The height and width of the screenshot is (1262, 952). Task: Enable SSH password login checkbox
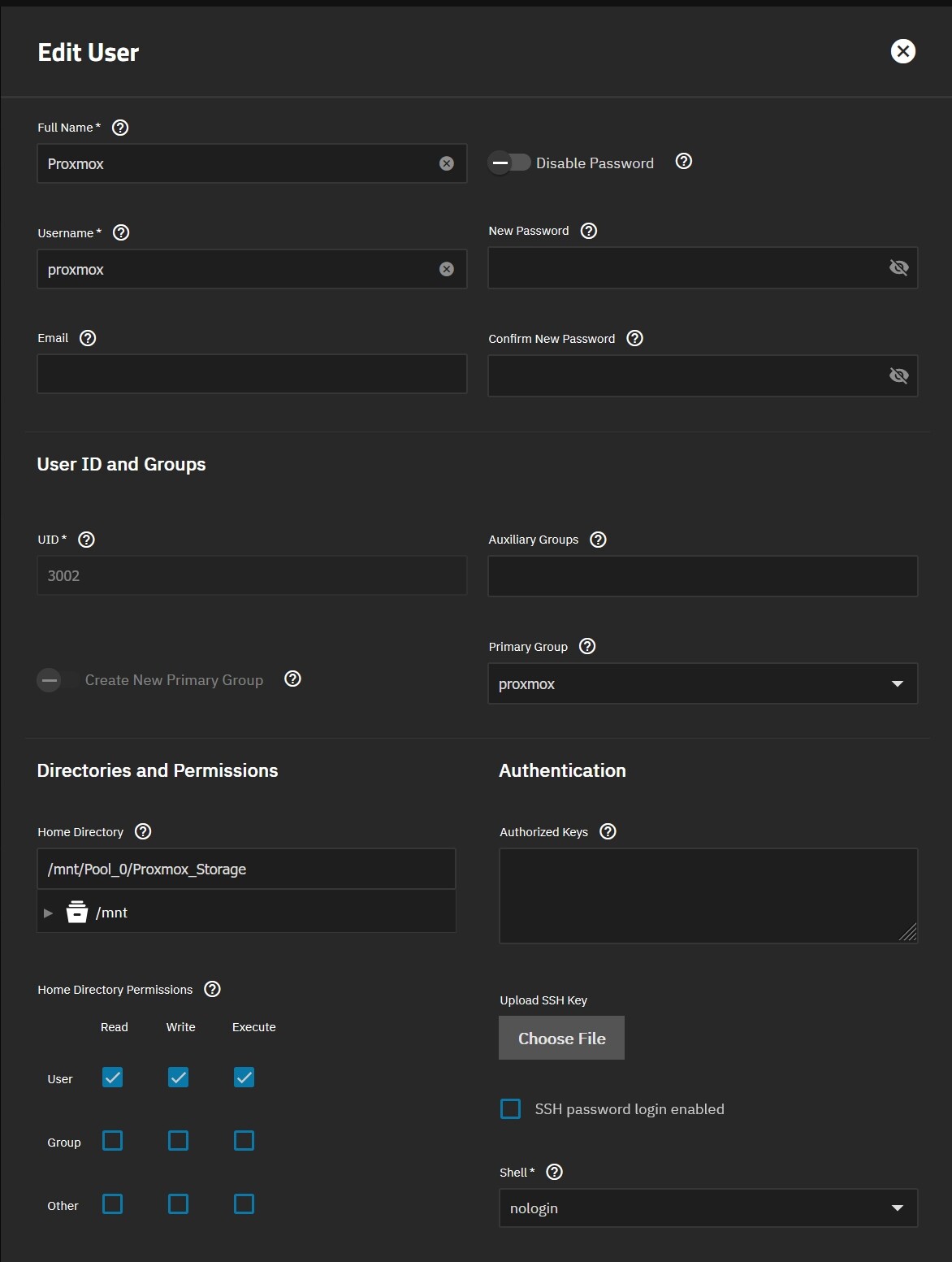(511, 1109)
